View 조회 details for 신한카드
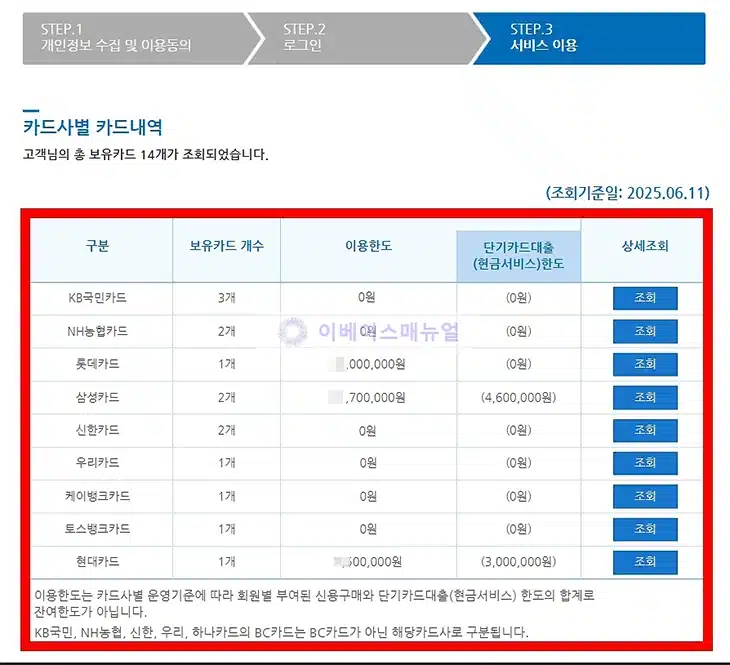Viewport: 730px width, 665px height. tap(645, 430)
